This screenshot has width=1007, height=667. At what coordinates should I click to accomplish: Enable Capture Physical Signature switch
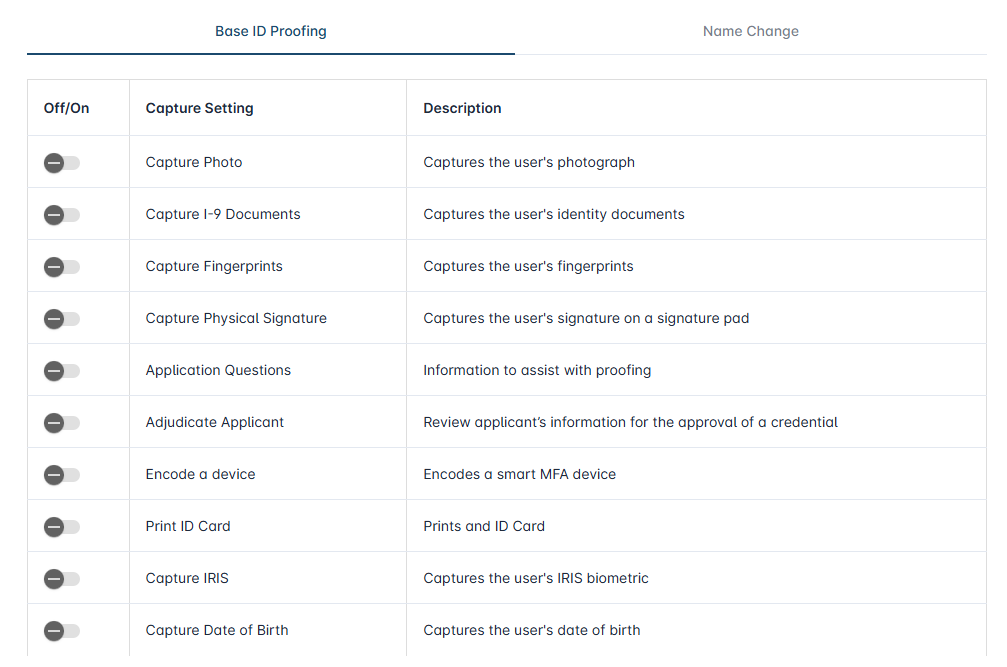pos(62,319)
